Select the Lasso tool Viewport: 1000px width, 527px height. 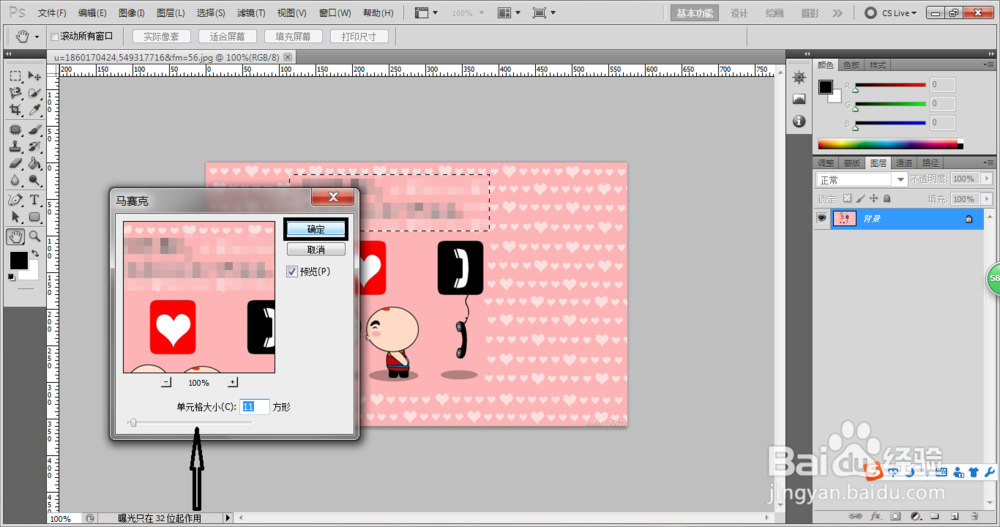point(15,93)
